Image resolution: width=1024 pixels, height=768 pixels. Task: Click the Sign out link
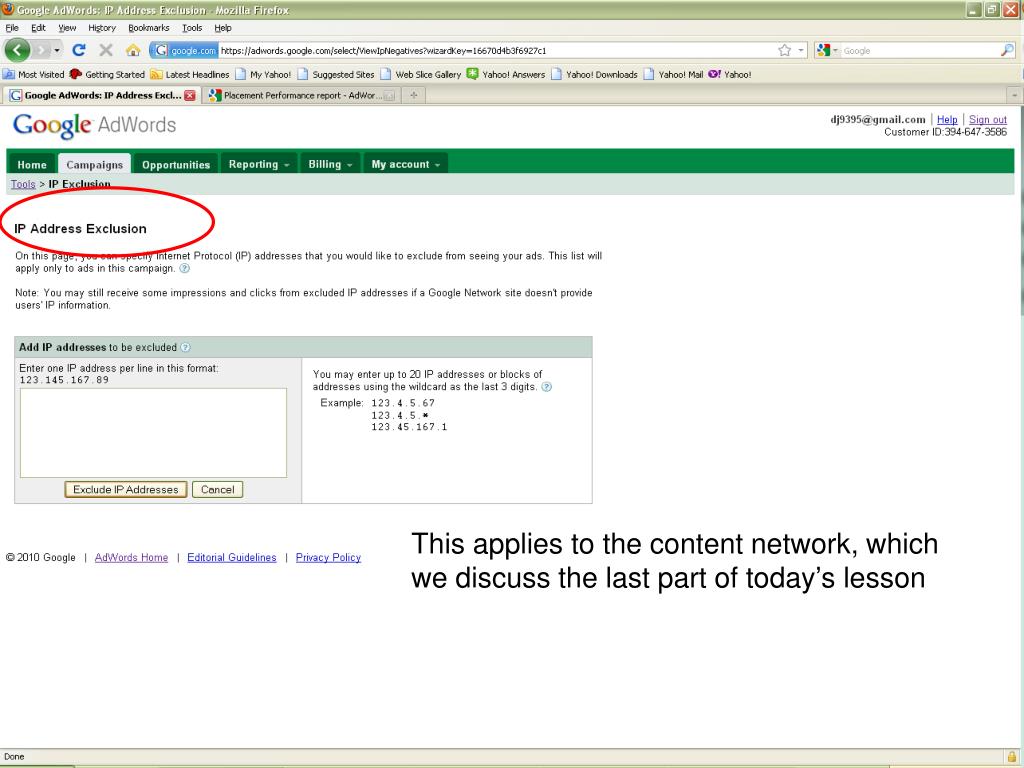[x=987, y=120]
